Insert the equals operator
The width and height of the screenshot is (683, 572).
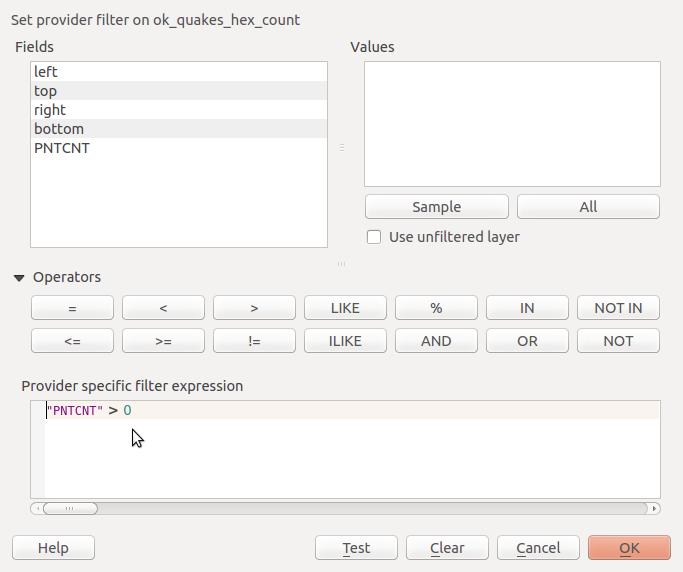(x=72, y=308)
